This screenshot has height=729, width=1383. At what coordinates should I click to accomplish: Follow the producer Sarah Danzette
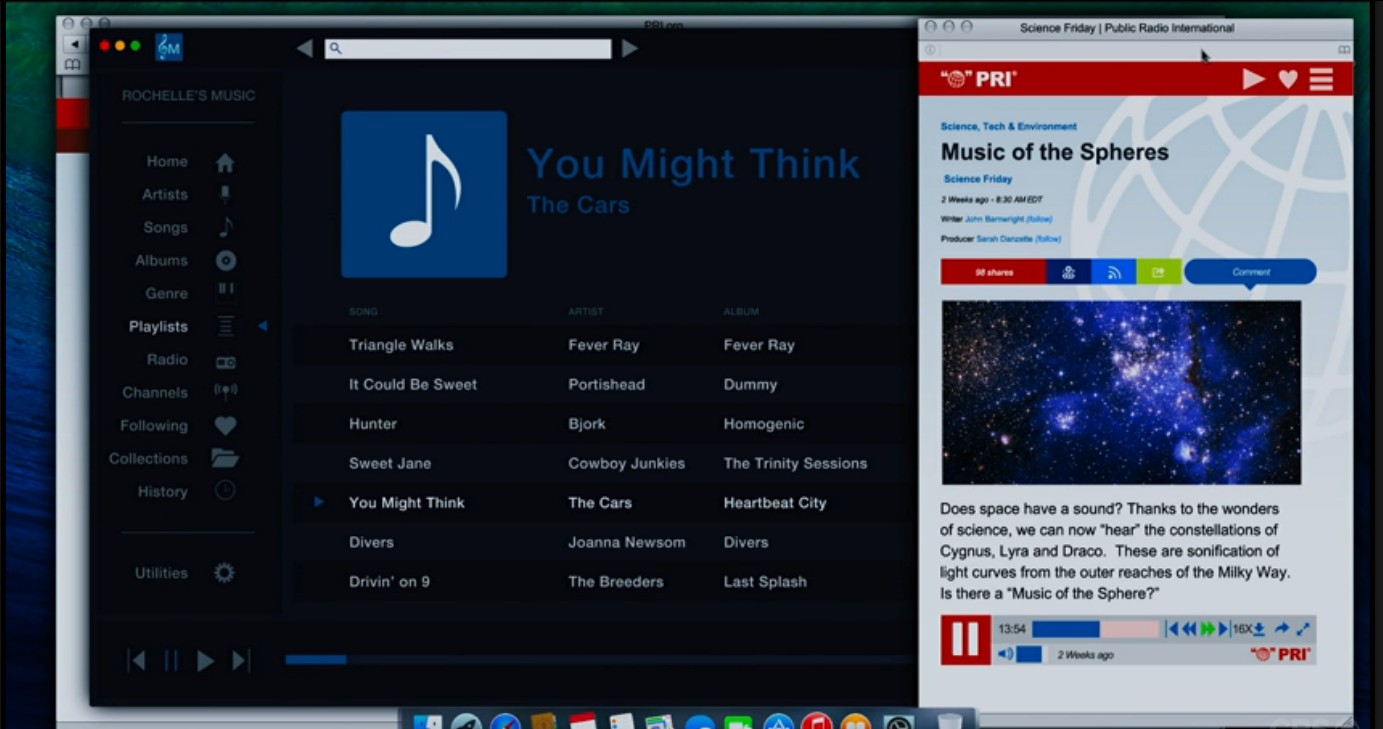pos(1048,239)
